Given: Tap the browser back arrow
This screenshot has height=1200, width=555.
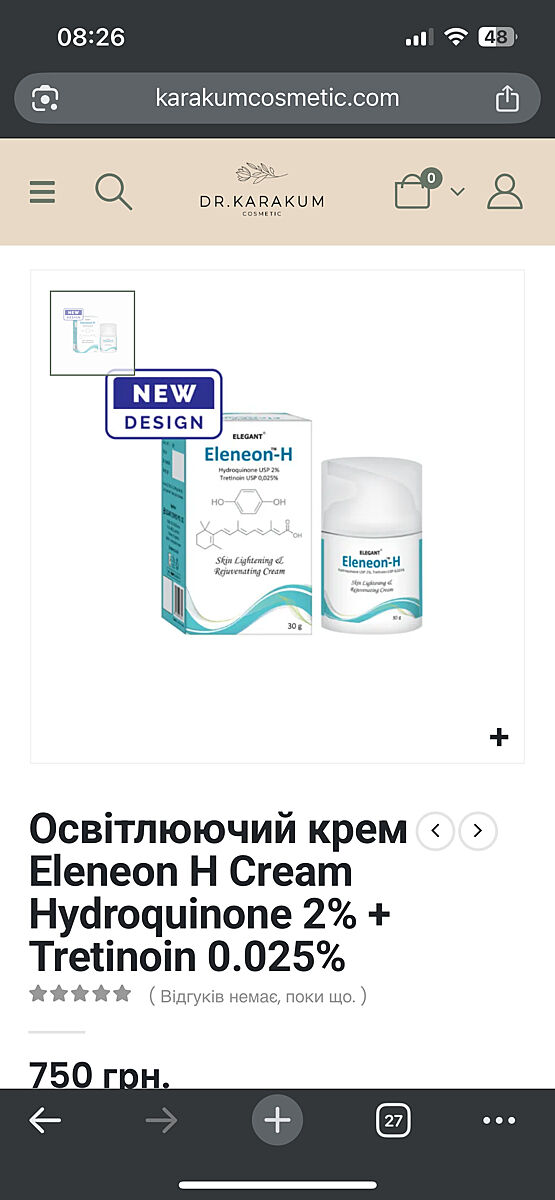Looking at the screenshot, I should point(45,1121).
